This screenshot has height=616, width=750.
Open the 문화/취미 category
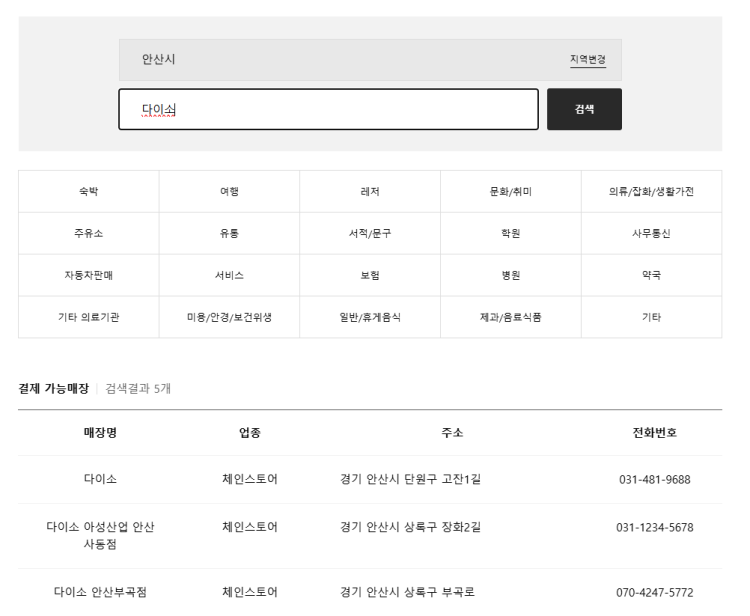[510, 191]
